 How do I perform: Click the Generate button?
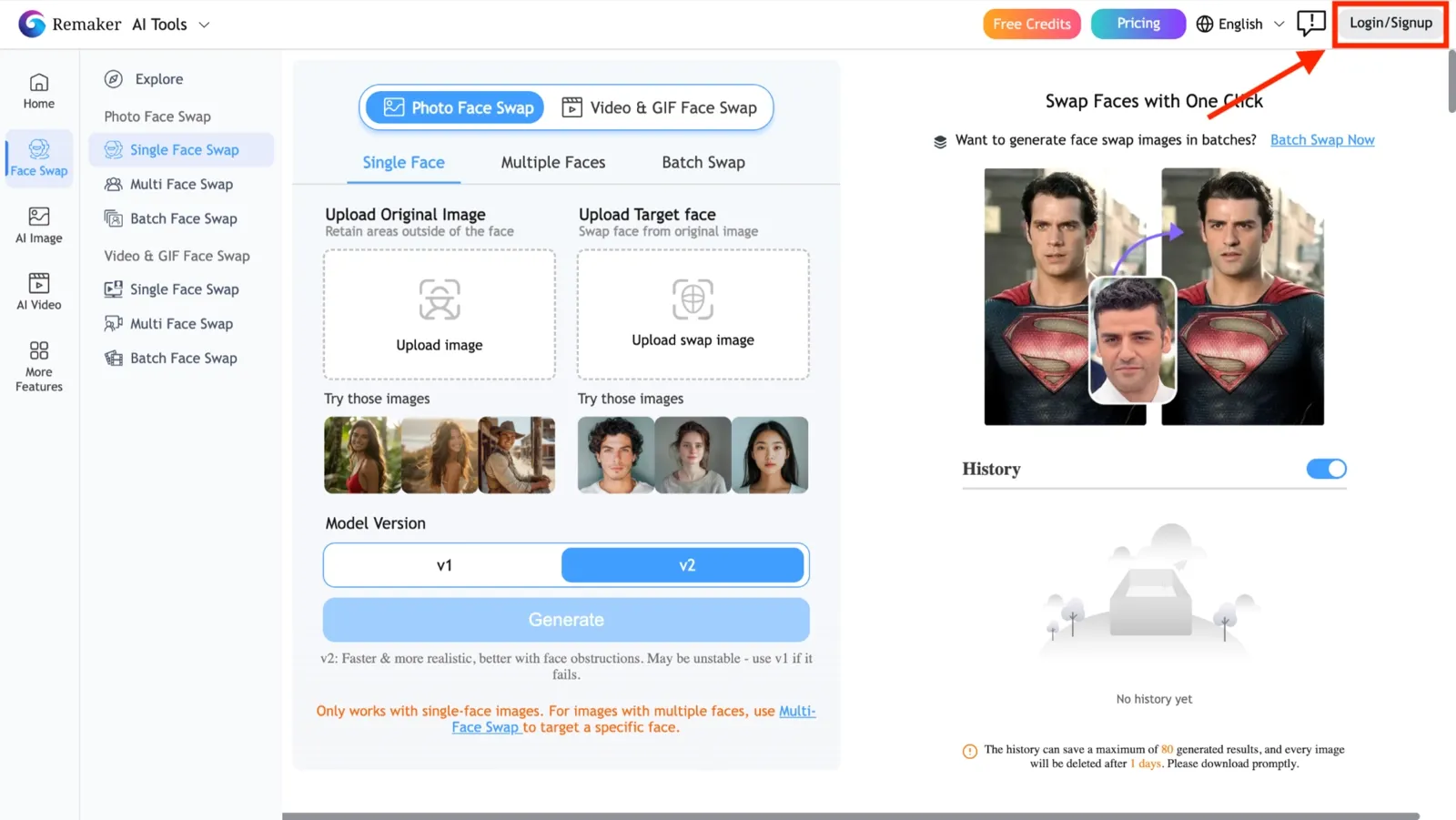coord(566,620)
